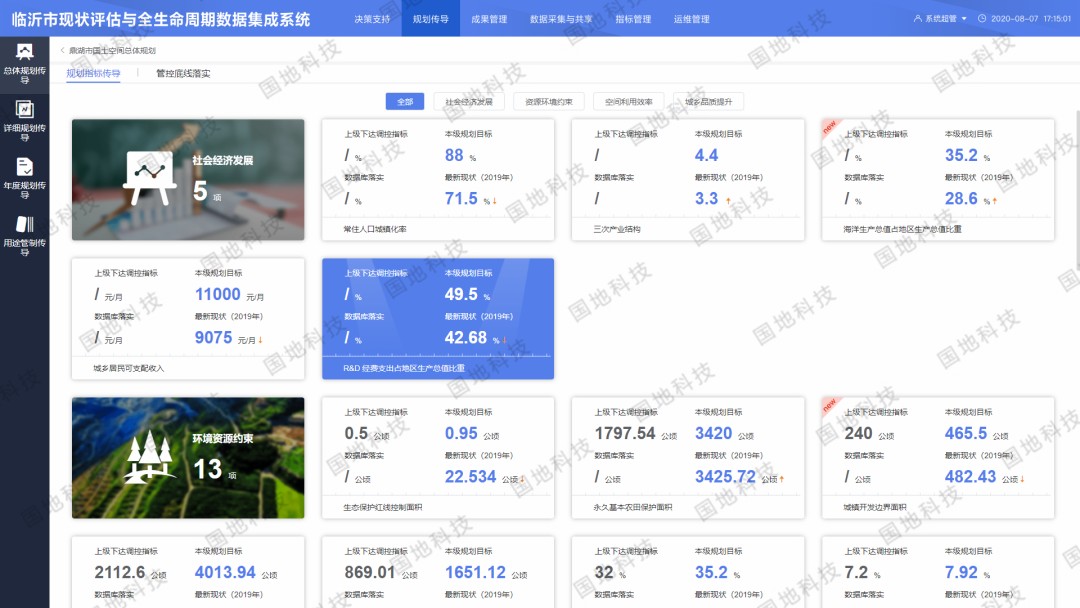The width and height of the screenshot is (1080, 608).
Task: Open the 社会经济发展 category image card
Action: pos(188,180)
